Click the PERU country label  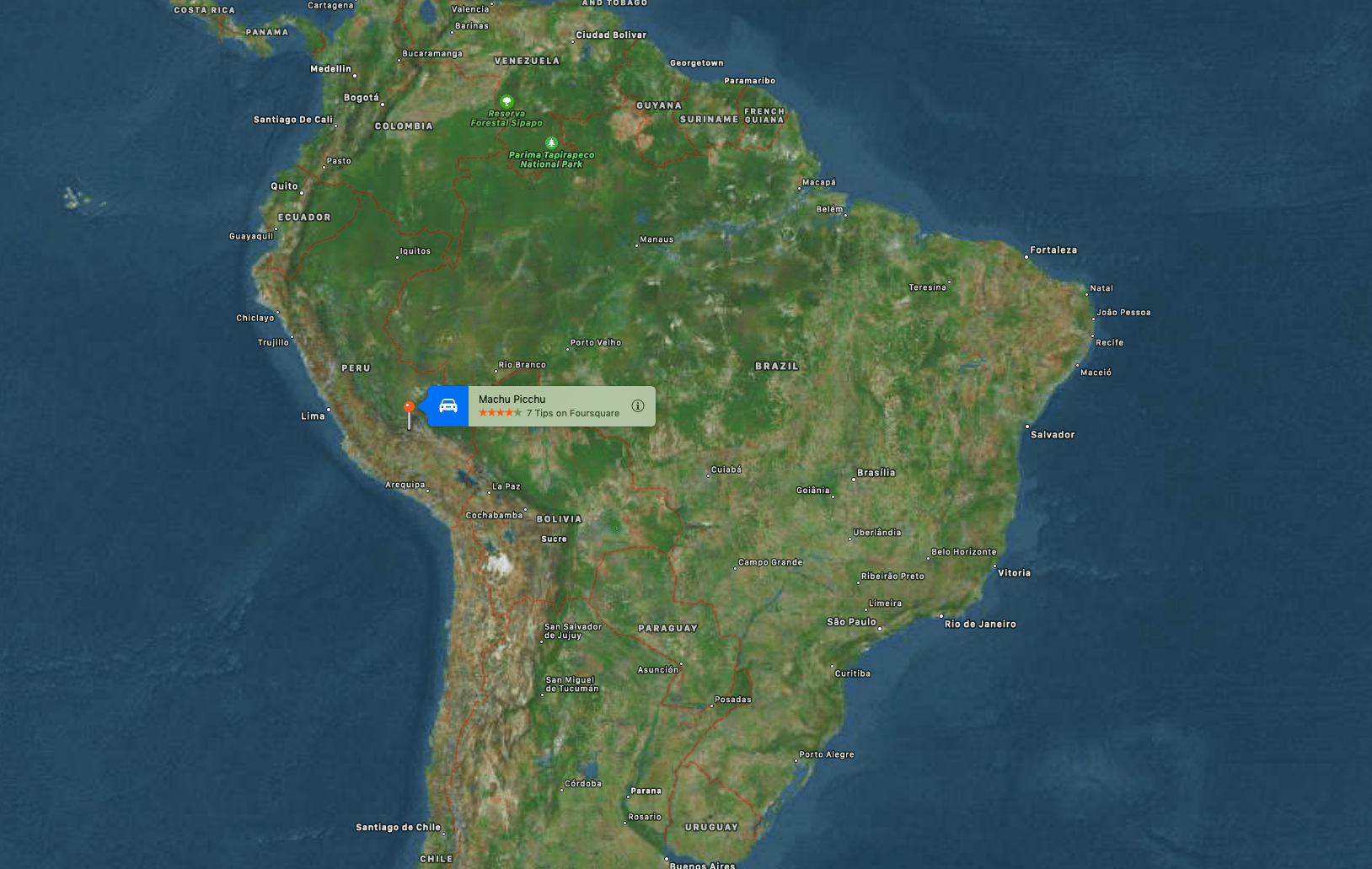coord(356,368)
